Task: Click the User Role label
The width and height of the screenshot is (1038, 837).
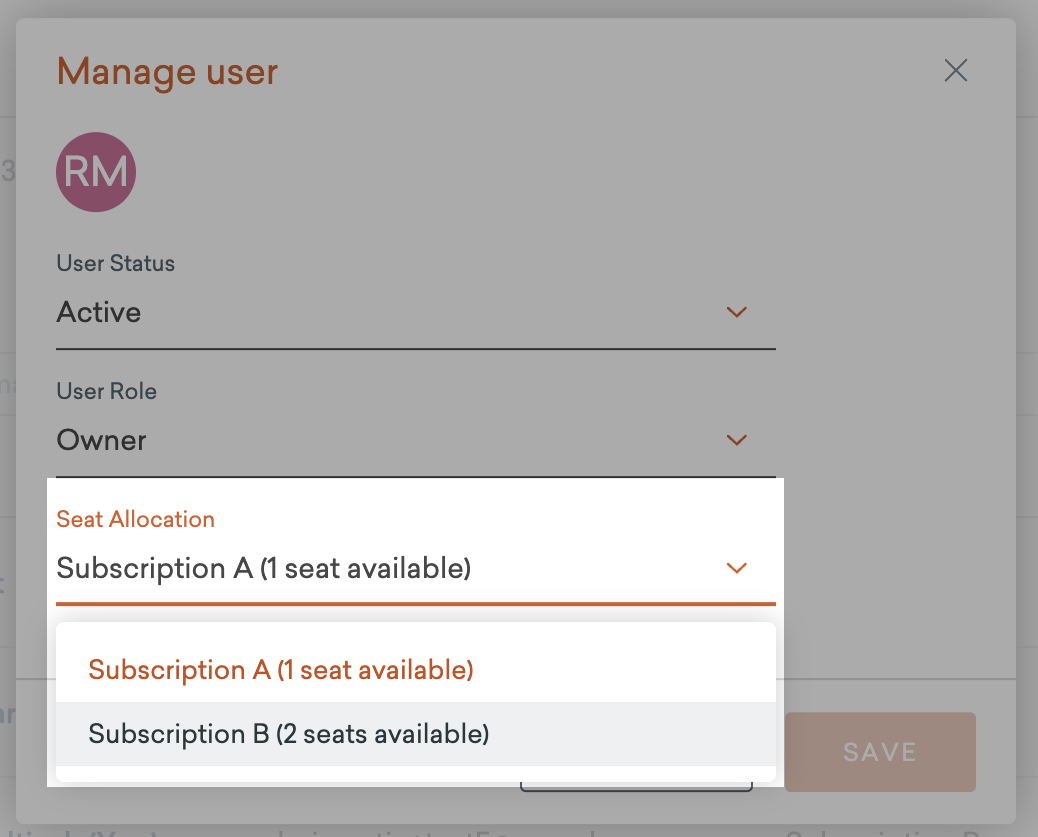Action: (106, 391)
